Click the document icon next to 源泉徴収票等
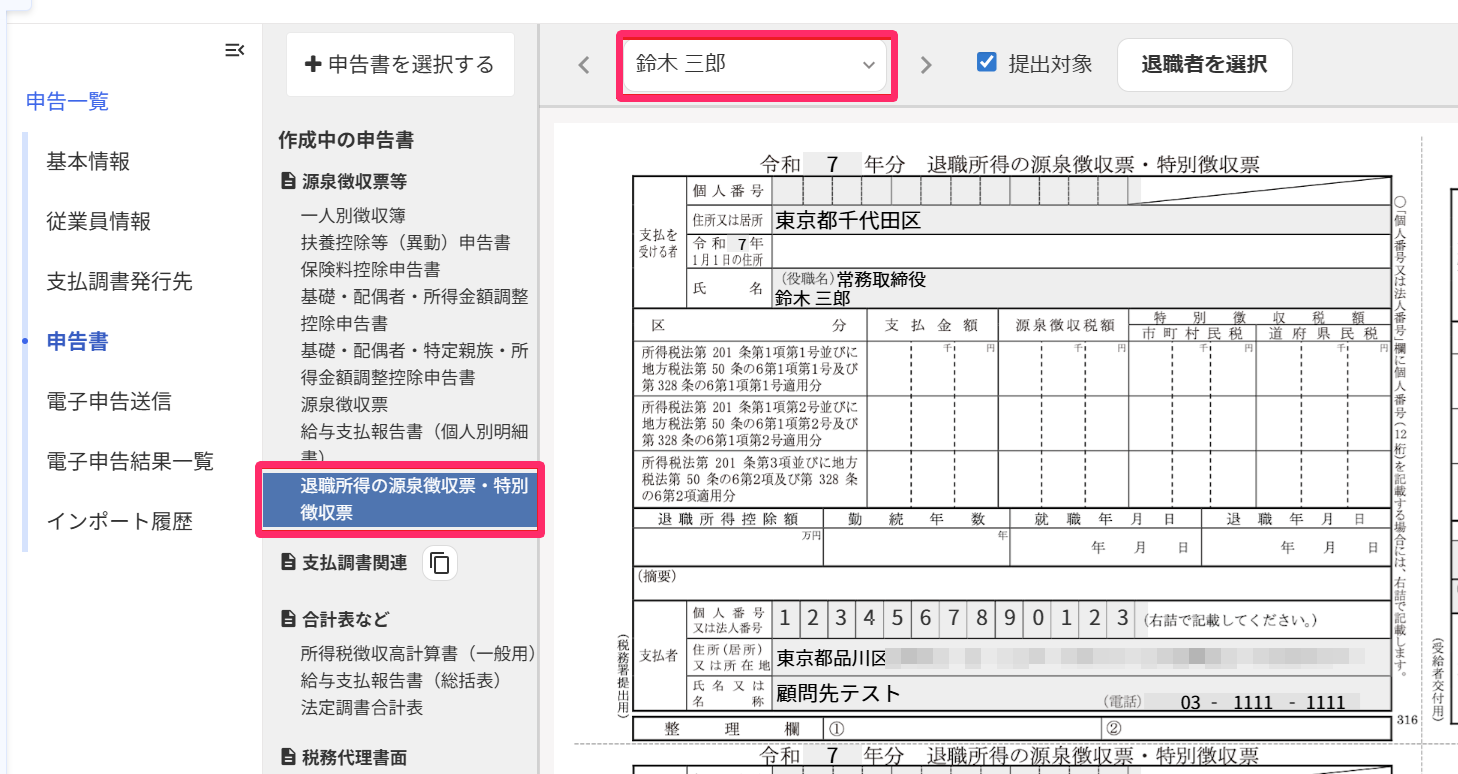Image resolution: width=1458 pixels, height=774 pixels. click(288, 181)
